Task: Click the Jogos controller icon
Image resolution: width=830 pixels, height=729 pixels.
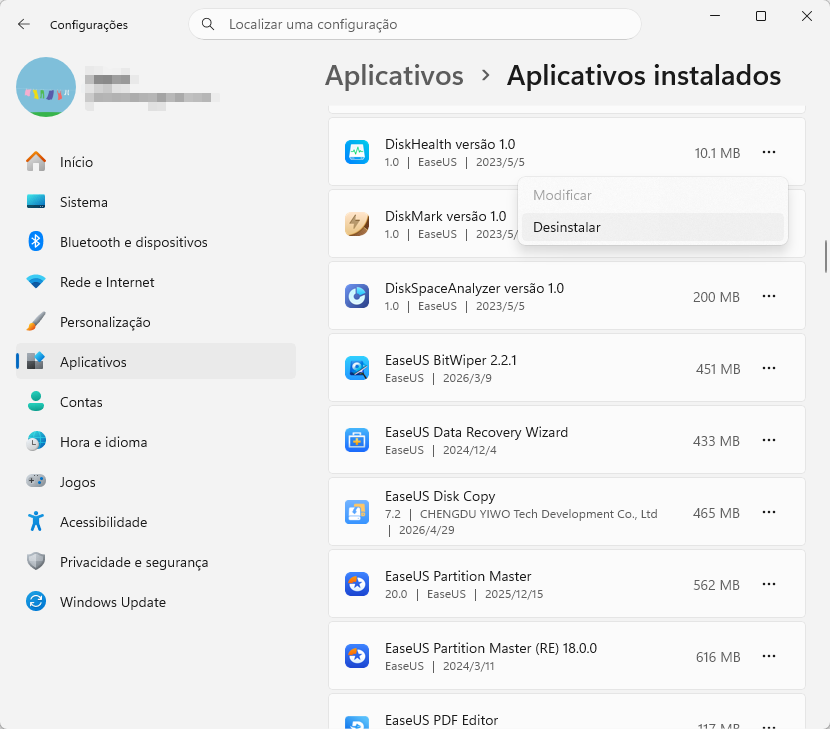Action: pos(36,481)
